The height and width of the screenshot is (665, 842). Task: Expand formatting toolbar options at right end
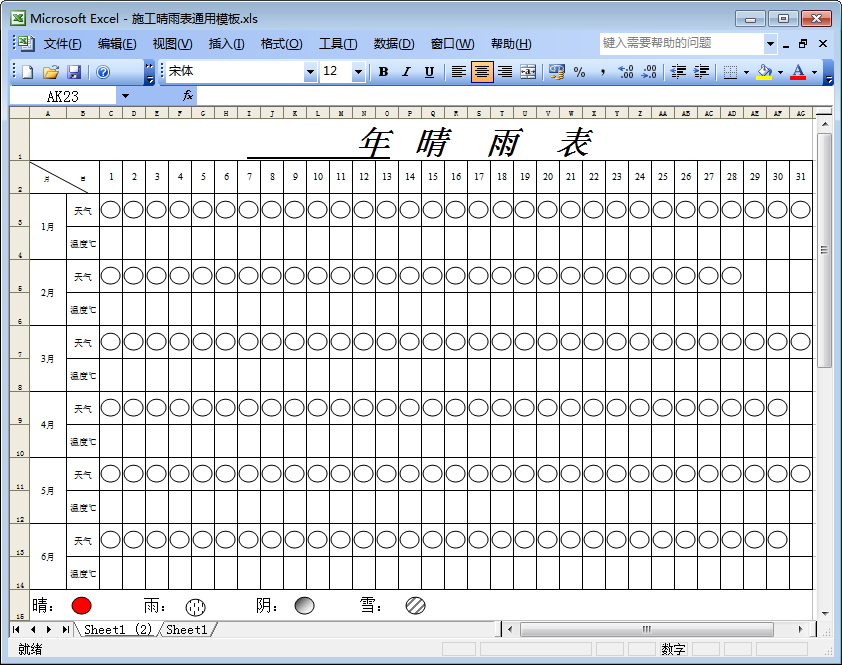coord(829,72)
